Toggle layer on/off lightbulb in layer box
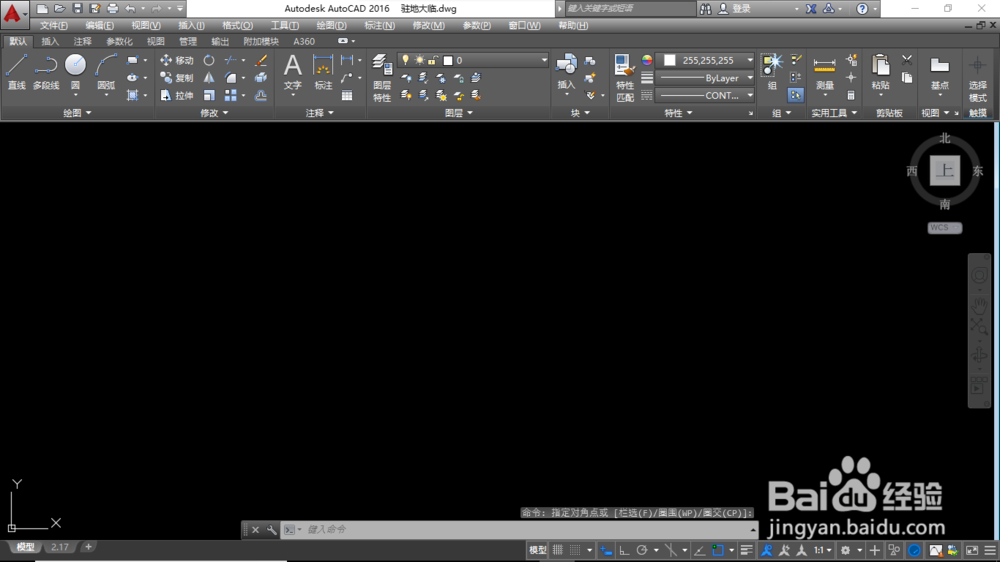The height and width of the screenshot is (562, 1000). click(405, 60)
